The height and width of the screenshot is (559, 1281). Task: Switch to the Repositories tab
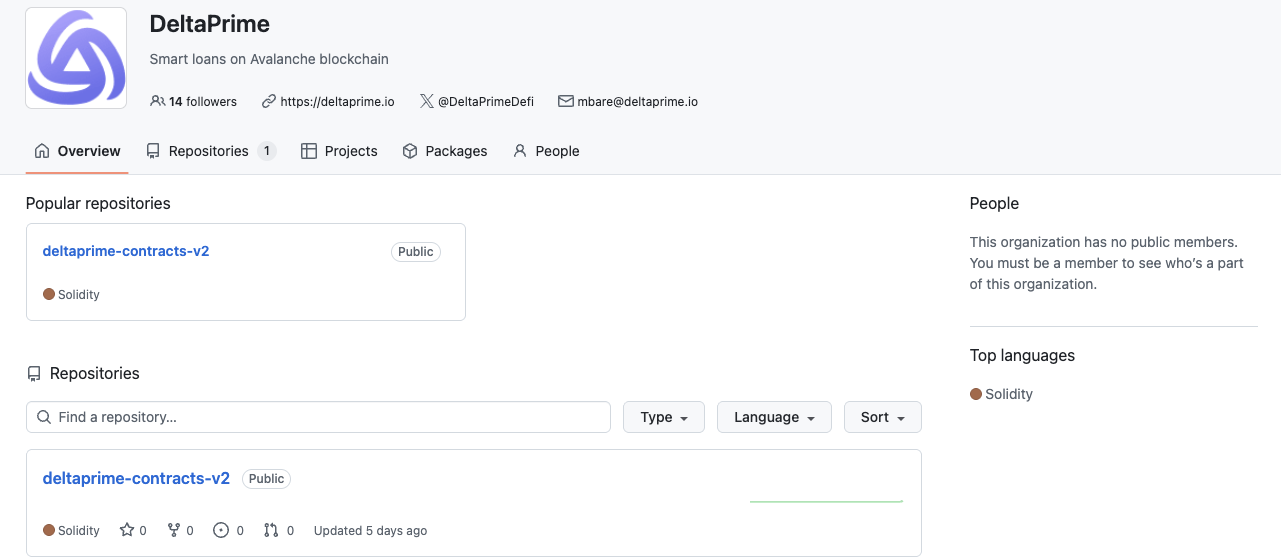tap(210, 151)
